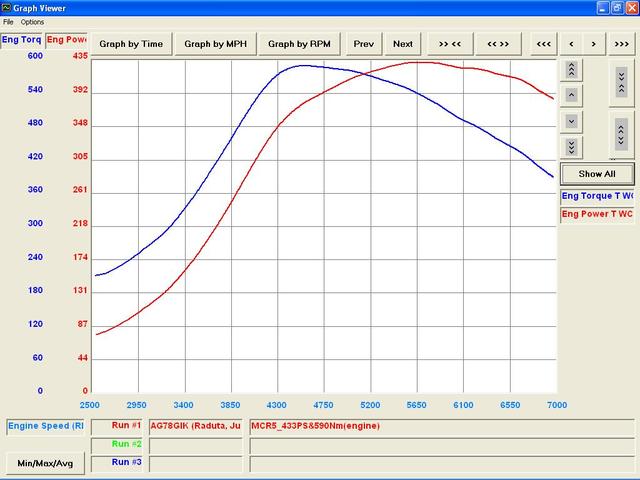Click the blue 180 torque axis value
Screen dimensions: 640x480
click(x=35, y=290)
